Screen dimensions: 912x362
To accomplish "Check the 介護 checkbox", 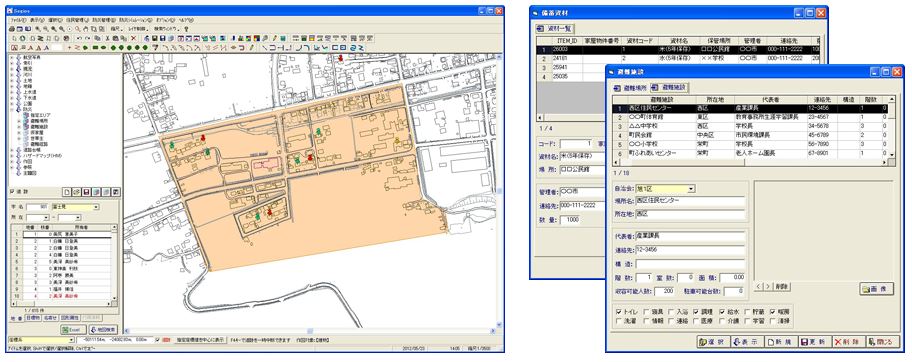I will click(722, 321).
